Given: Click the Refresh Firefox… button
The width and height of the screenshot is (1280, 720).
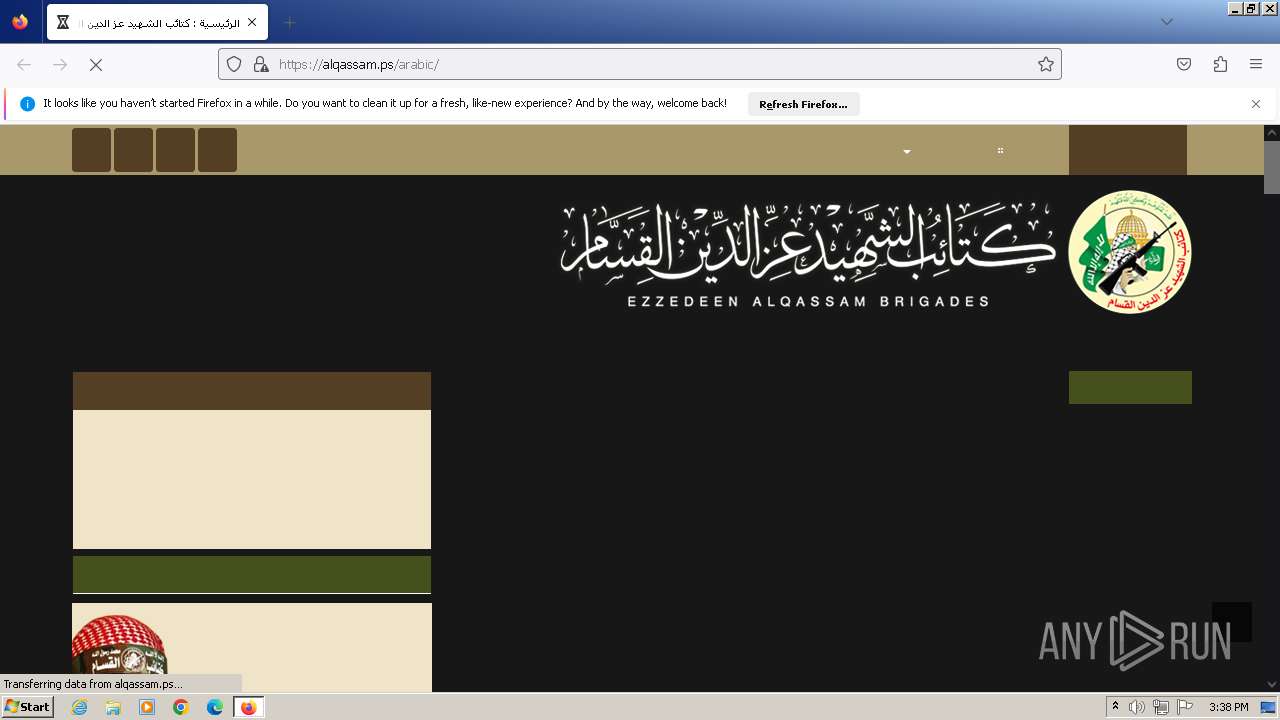Looking at the screenshot, I should click(x=803, y=104).
